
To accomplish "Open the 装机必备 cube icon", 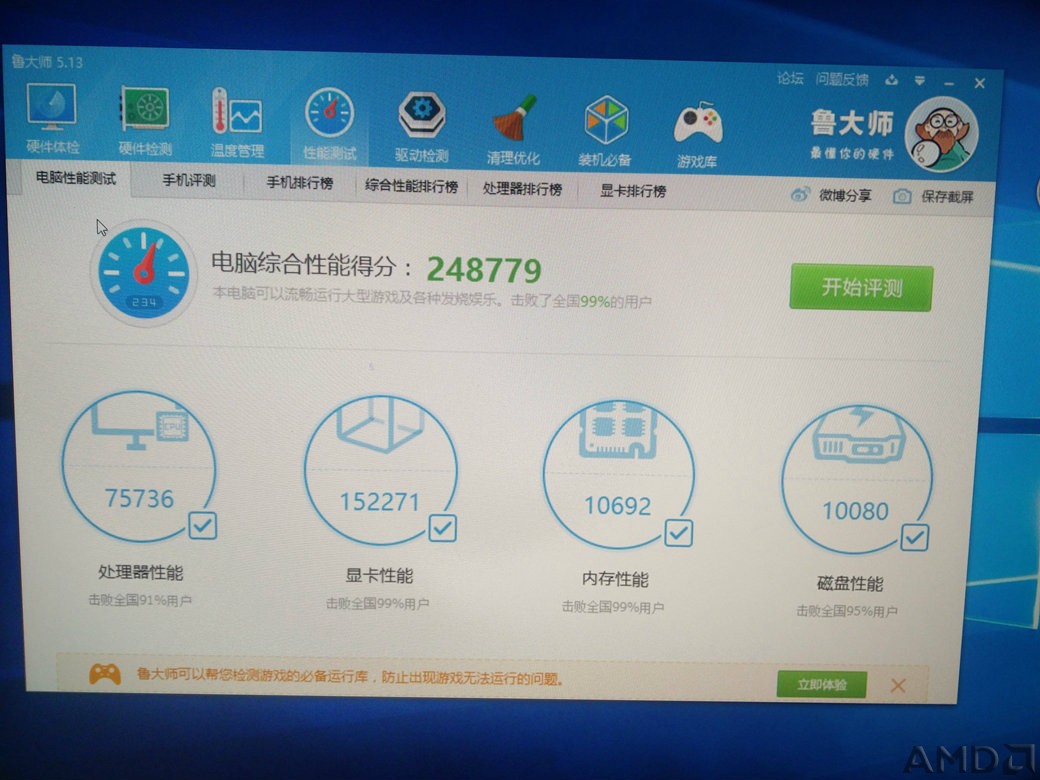I will click(605, 121).
